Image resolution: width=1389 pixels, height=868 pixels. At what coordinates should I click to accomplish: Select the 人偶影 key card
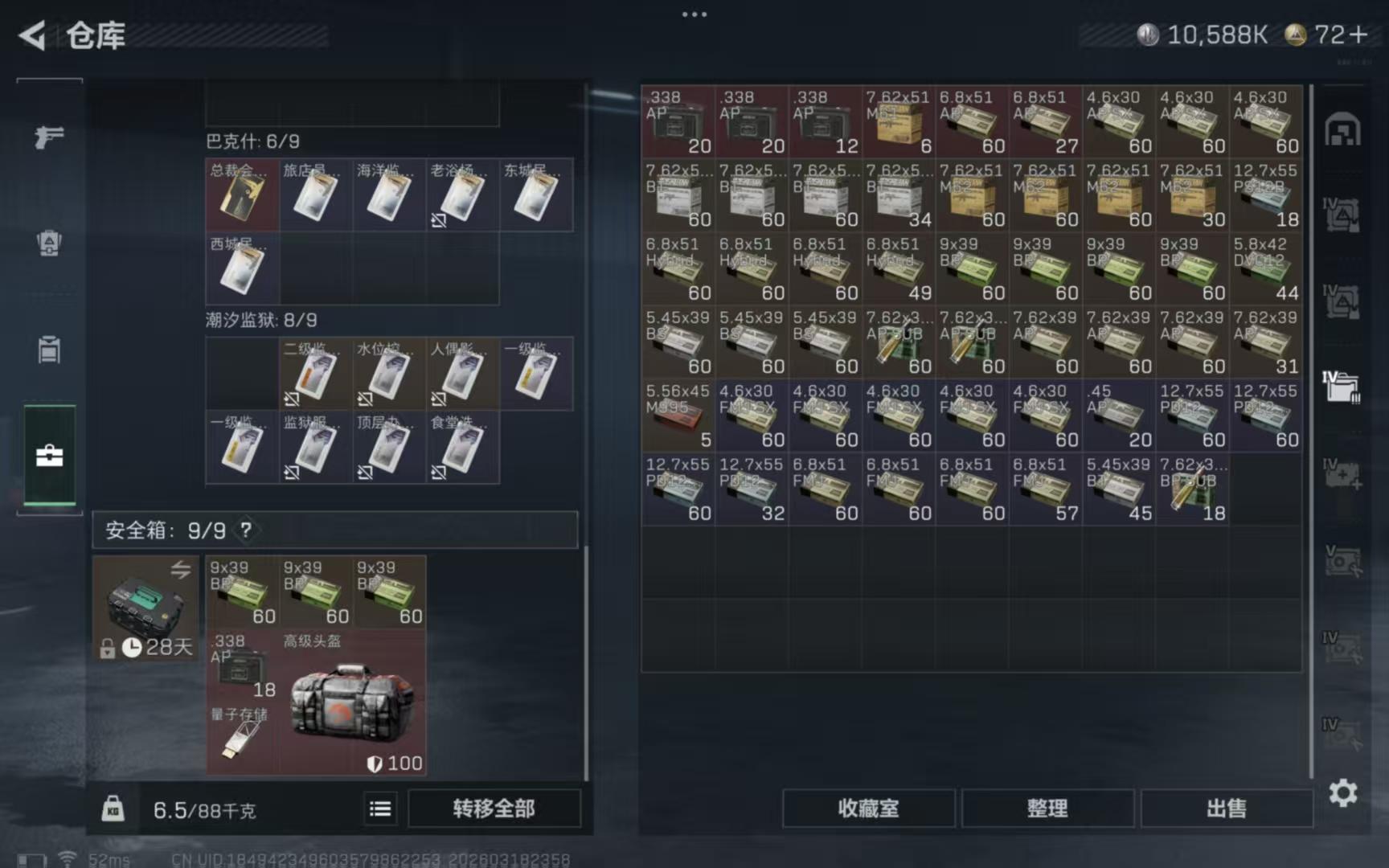click(462, 374)
